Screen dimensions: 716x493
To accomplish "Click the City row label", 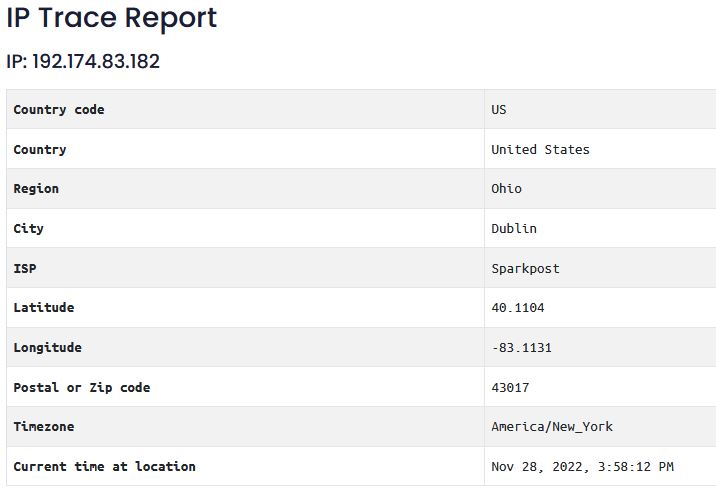I will point(28,229).
